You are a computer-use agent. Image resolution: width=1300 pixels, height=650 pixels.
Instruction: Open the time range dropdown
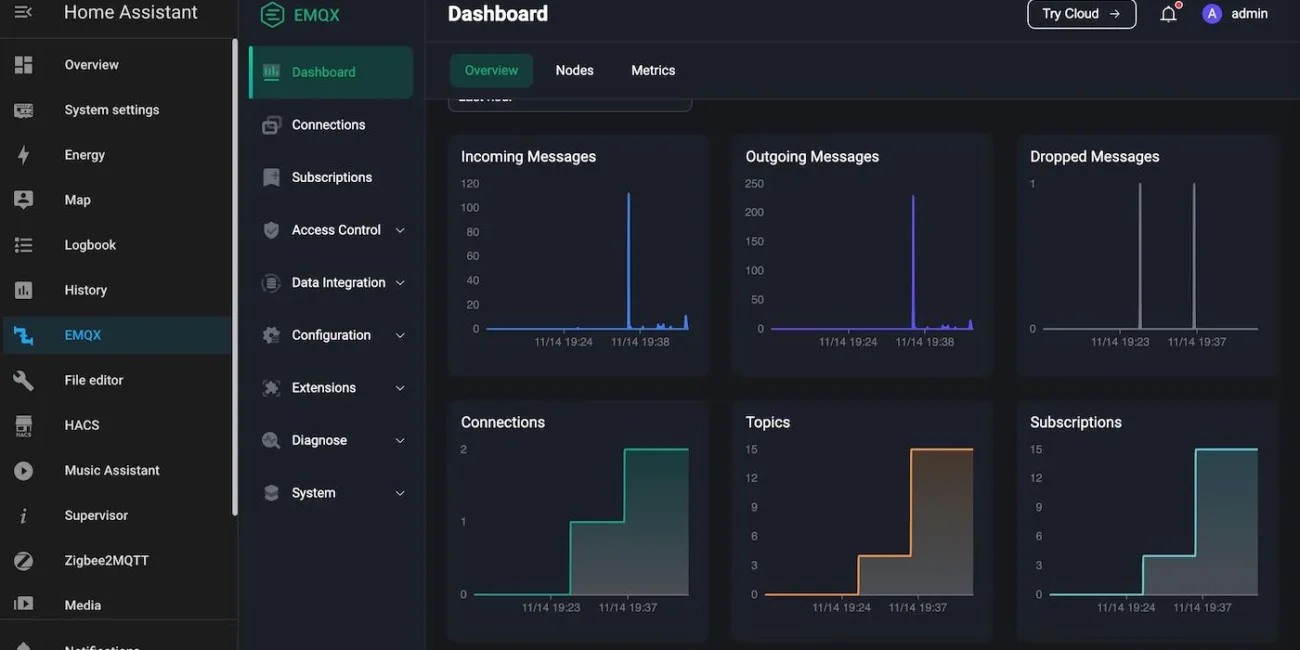569,102
